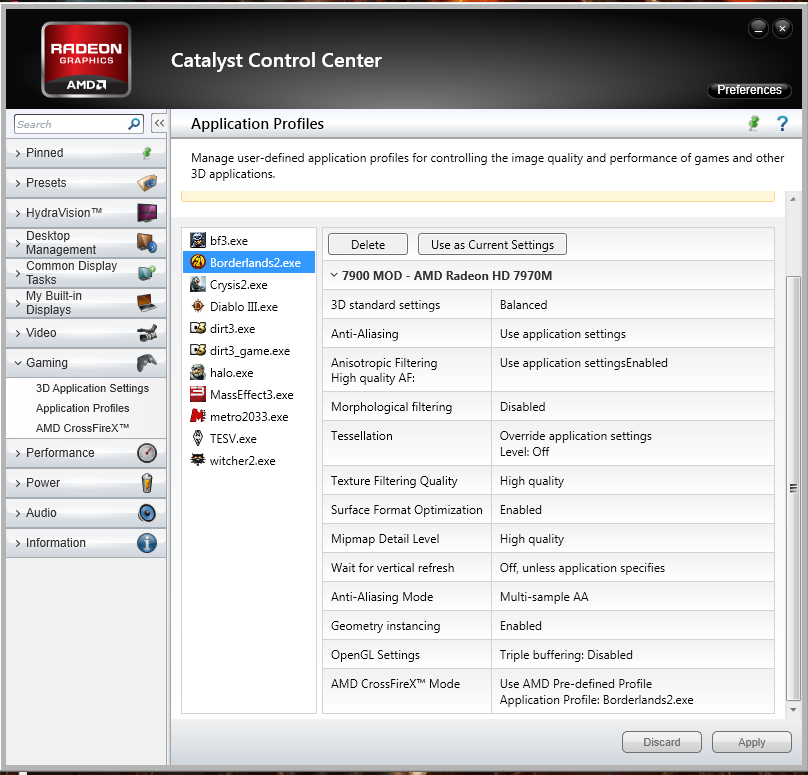The width and height of the screenshot is (808, 775).
Task: Expand the Video section
Action: click(18, 333)
